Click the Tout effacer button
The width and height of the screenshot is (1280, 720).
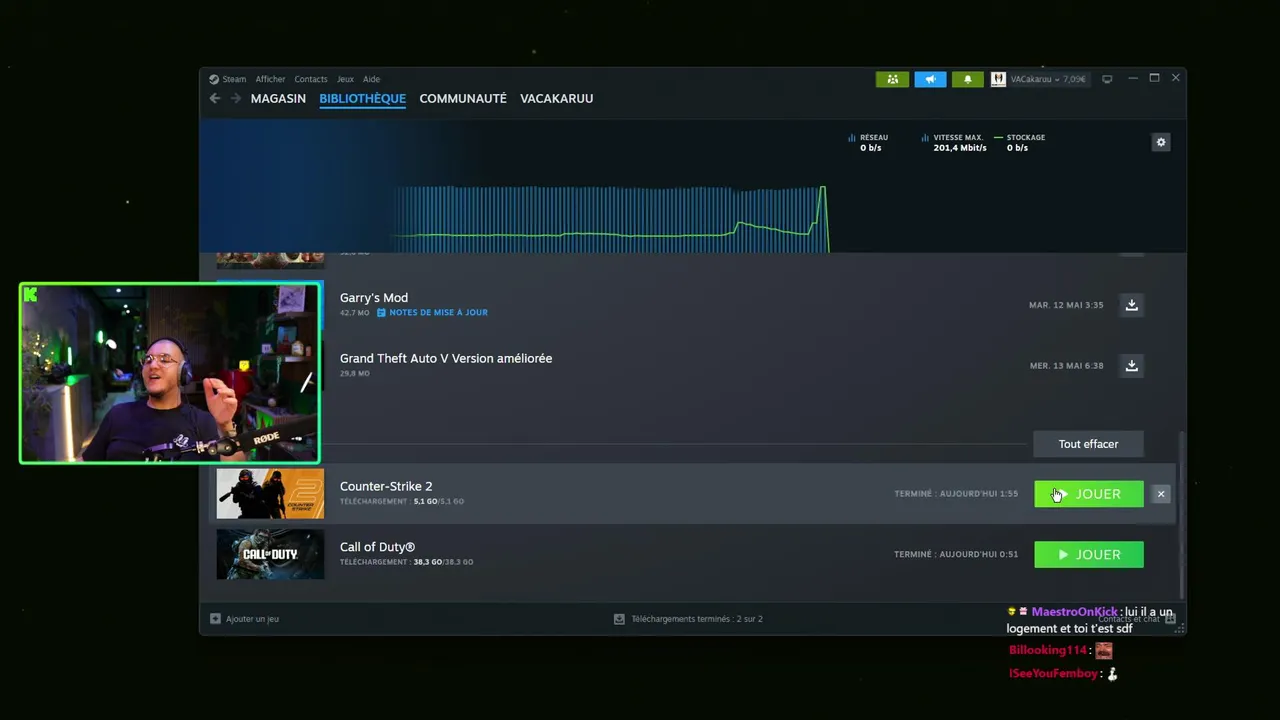coord(1088,444)
